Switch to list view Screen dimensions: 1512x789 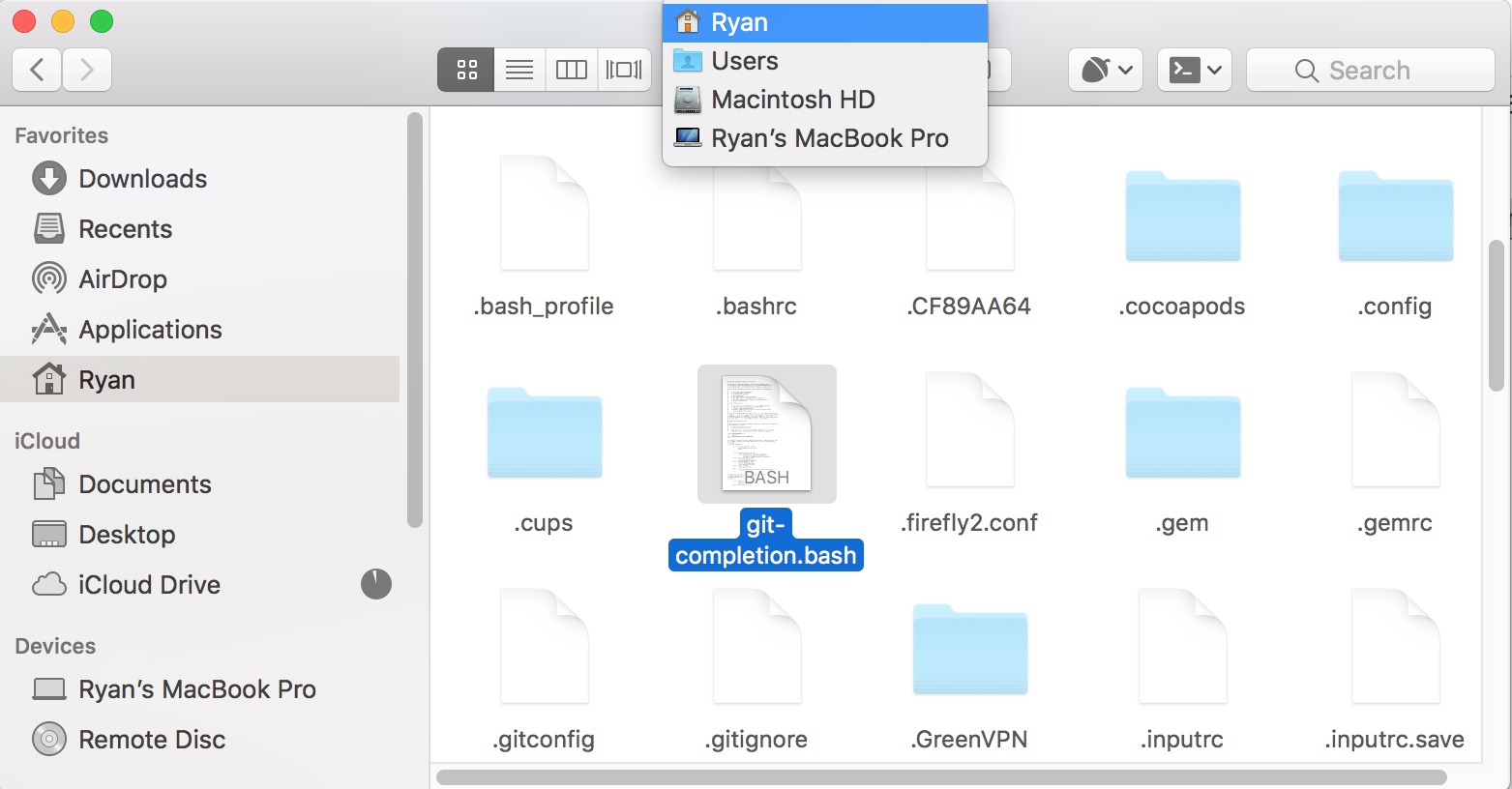[x=519, y=70]
